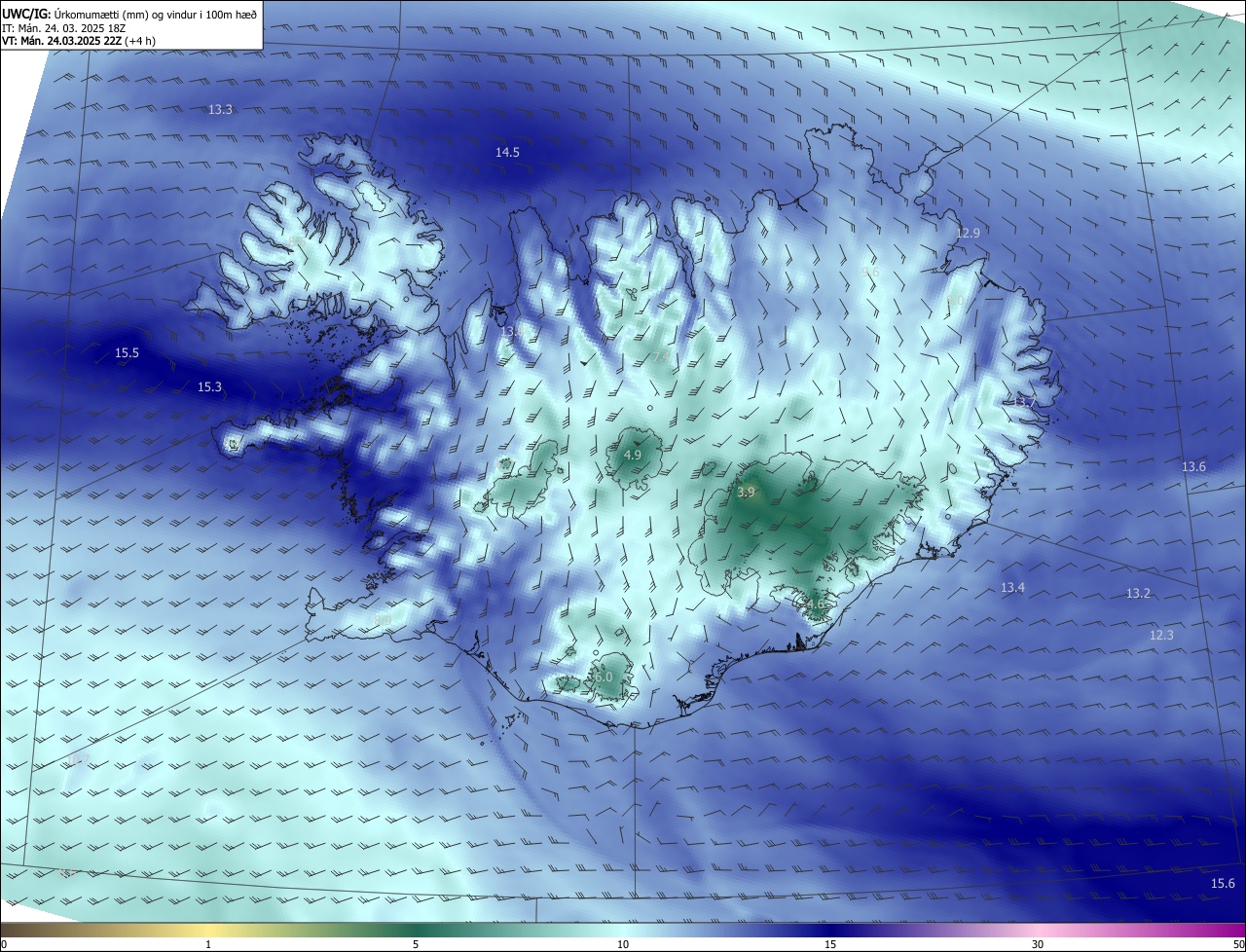Click the colorbar tick labelled 15
The width and height of the screenshot is (1246, 952).
pos(830,944)
